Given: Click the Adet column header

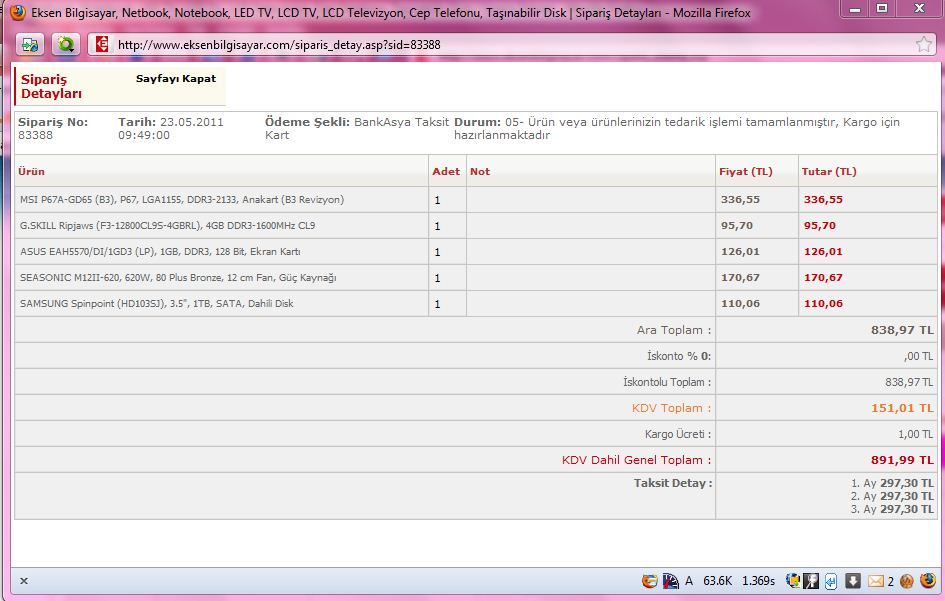Looking at the screenshot, I should (446, 171).
